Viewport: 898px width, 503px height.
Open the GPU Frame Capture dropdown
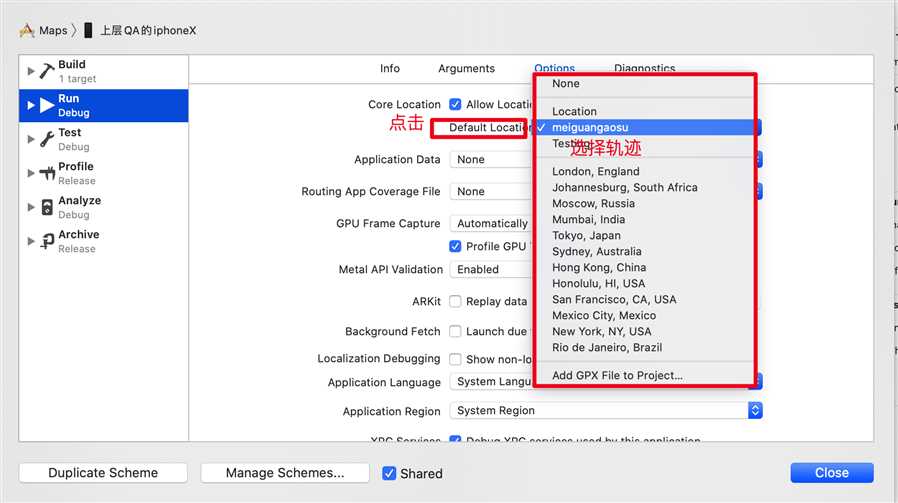pos(491,223)
